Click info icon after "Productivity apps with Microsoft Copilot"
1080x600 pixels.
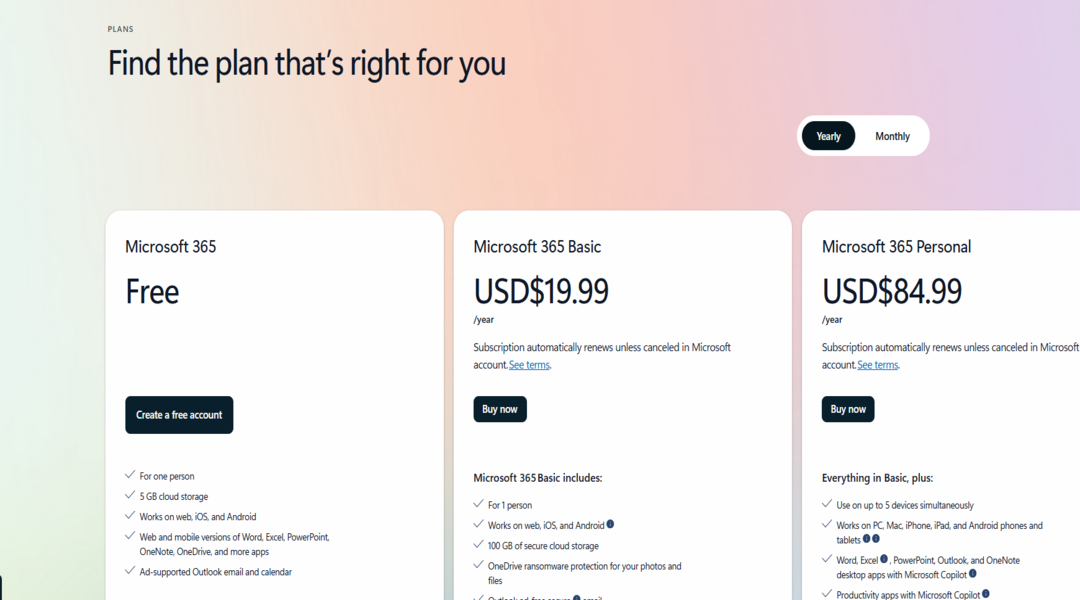[986, 594]
